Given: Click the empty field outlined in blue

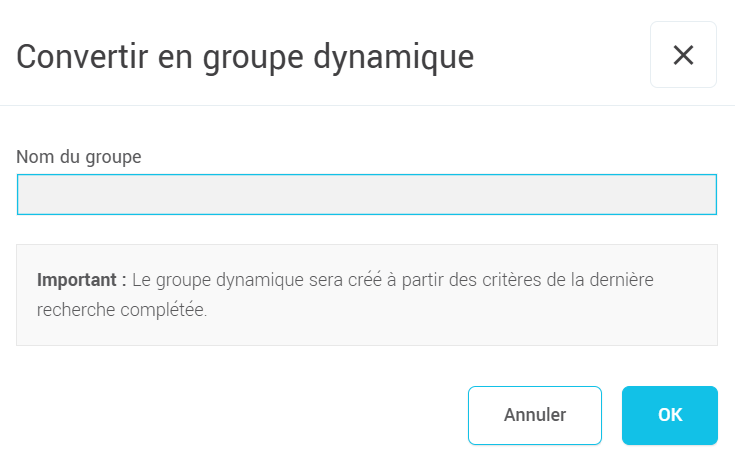Looking at the screenshot, I should point(367,195).
